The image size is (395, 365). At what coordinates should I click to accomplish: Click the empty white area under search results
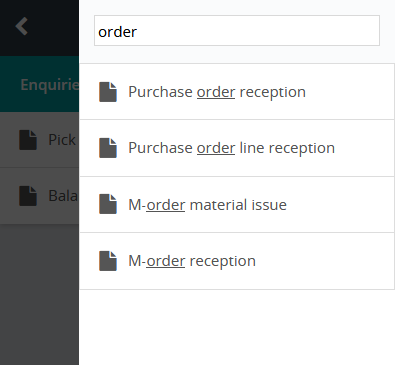tap(237, 327)
